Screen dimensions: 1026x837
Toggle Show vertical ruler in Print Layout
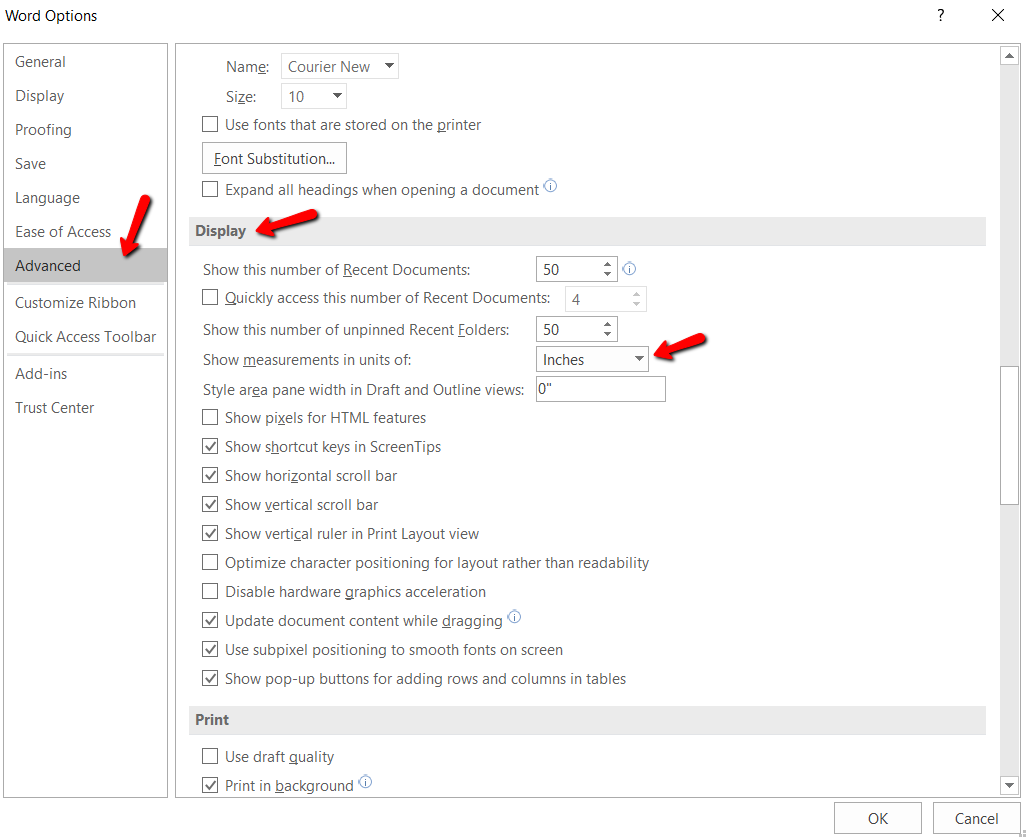(x=210, y=533)
